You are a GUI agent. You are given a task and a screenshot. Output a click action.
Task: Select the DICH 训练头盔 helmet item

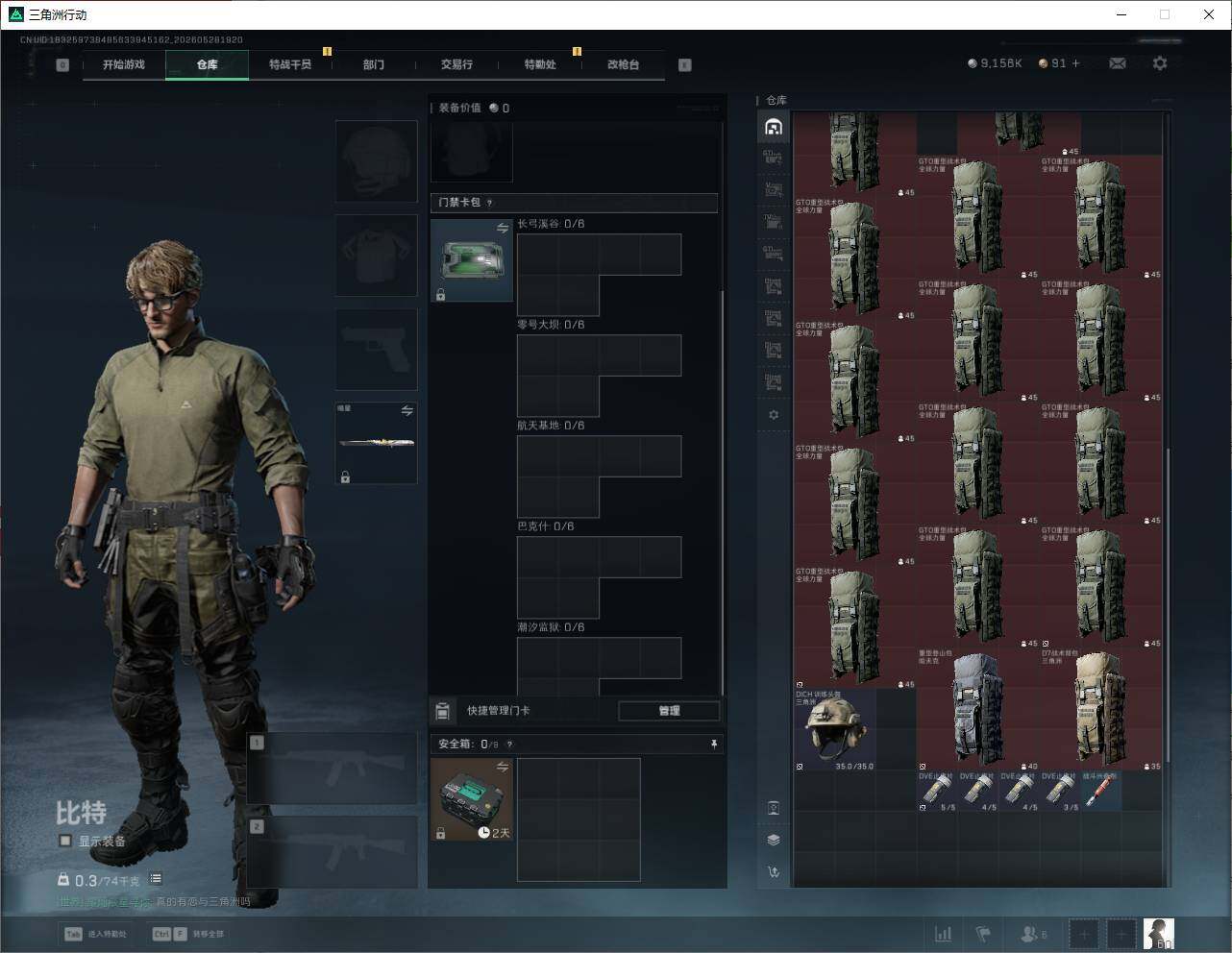point(835,729)
